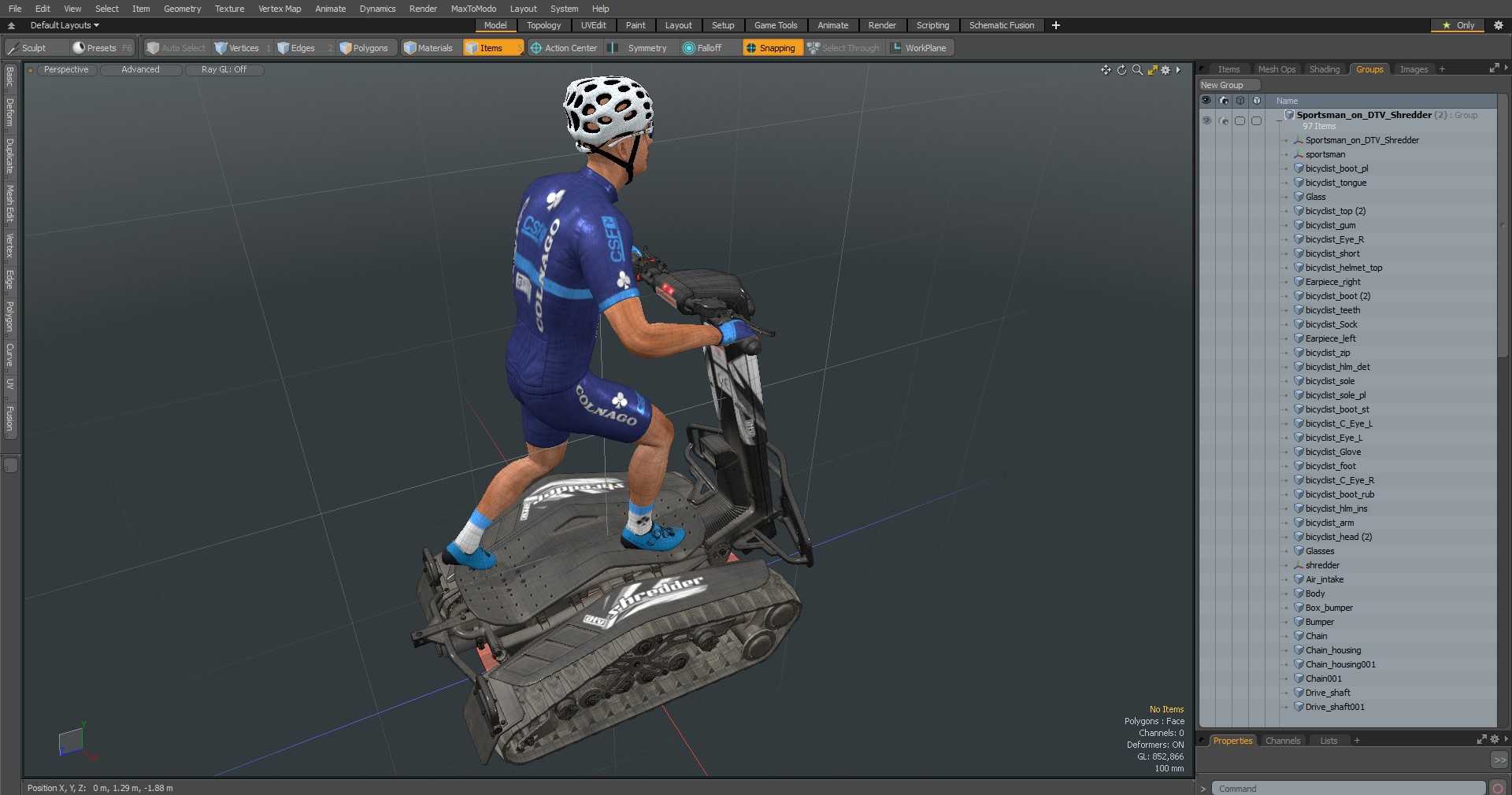Add new tab beside Lists
Viewport: 1512px width, 795px height.
click(x=1357, y=741)
